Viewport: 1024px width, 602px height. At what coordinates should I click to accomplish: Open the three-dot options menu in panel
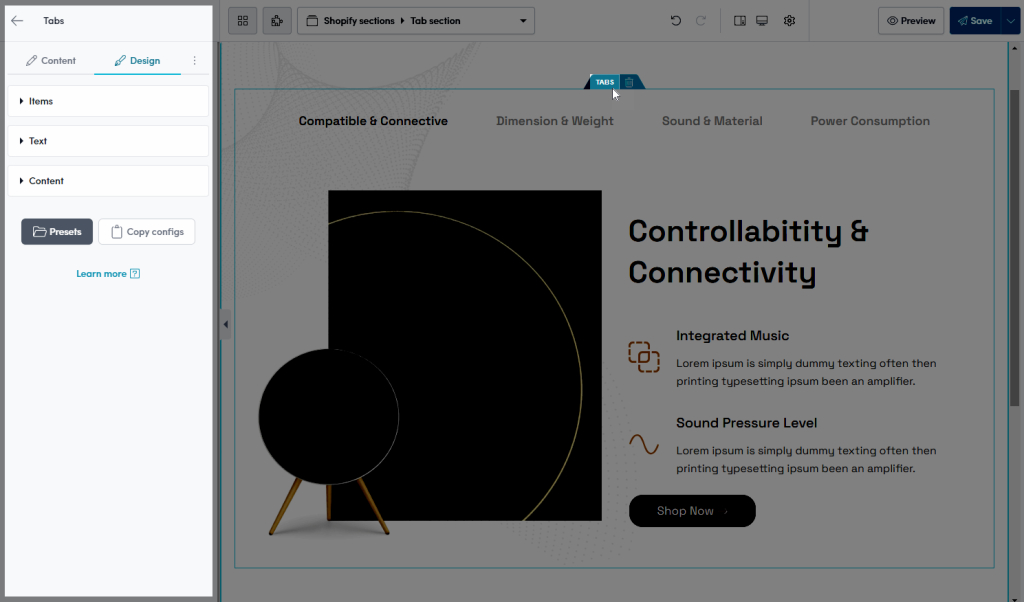coord(195,61)
